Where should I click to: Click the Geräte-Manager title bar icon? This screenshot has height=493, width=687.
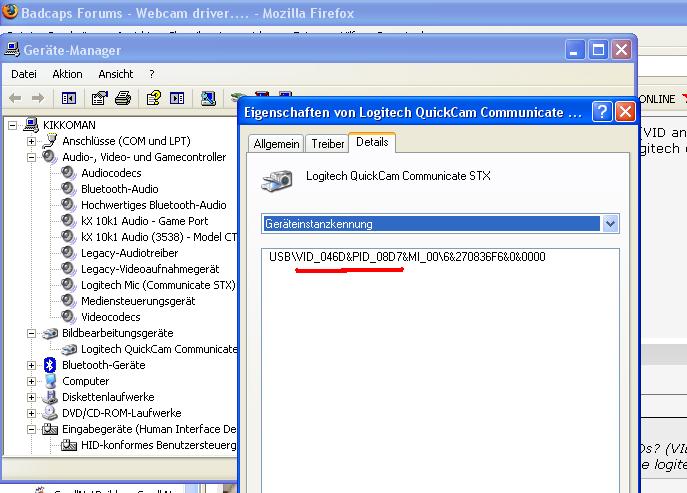tap(12, 50)
